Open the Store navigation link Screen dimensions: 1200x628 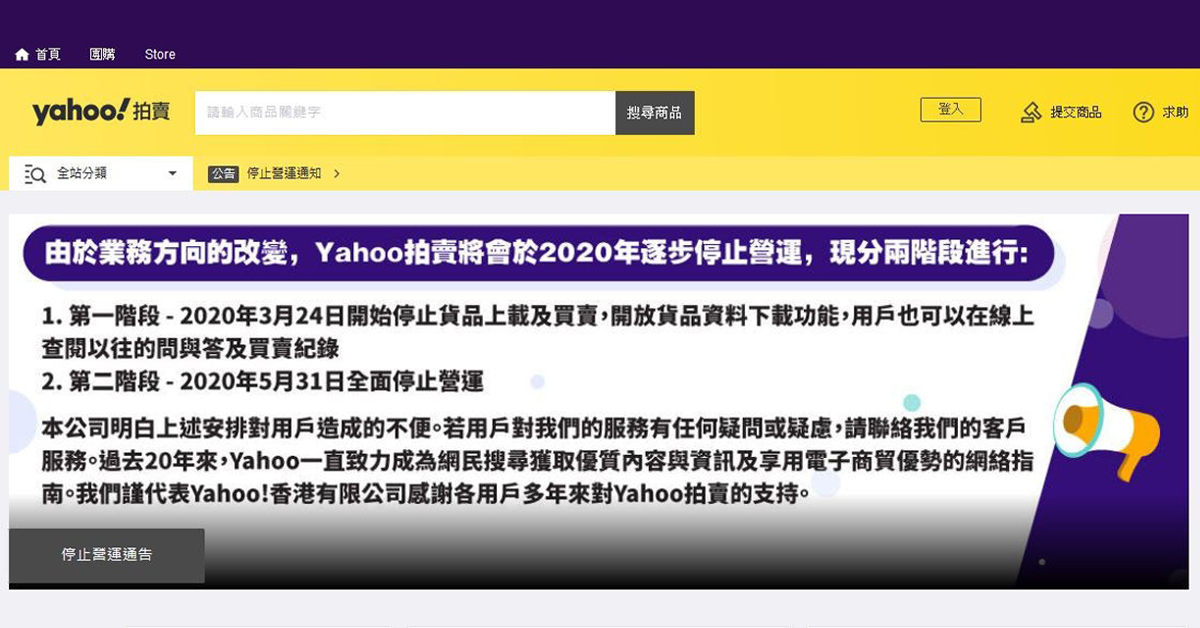[160, 55]
